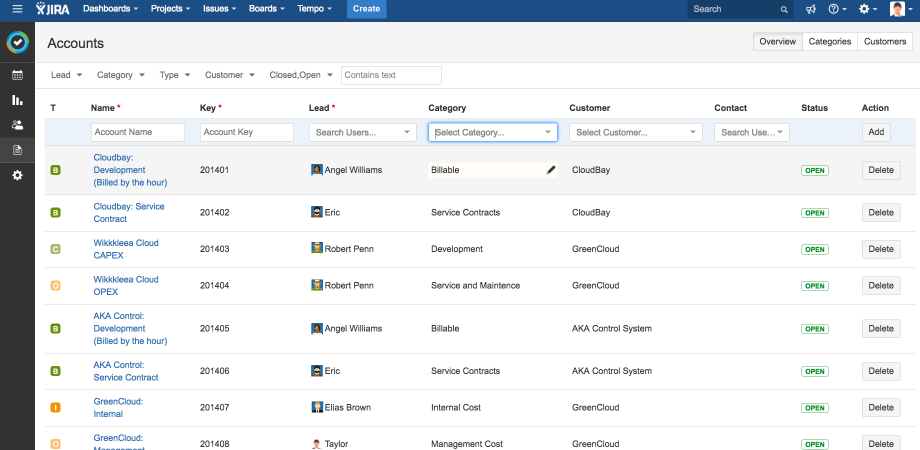Delete the Wikkkleea Cloud CAPEX account
Viewport: 920px width, 450px height.
[x=881, y=249]
